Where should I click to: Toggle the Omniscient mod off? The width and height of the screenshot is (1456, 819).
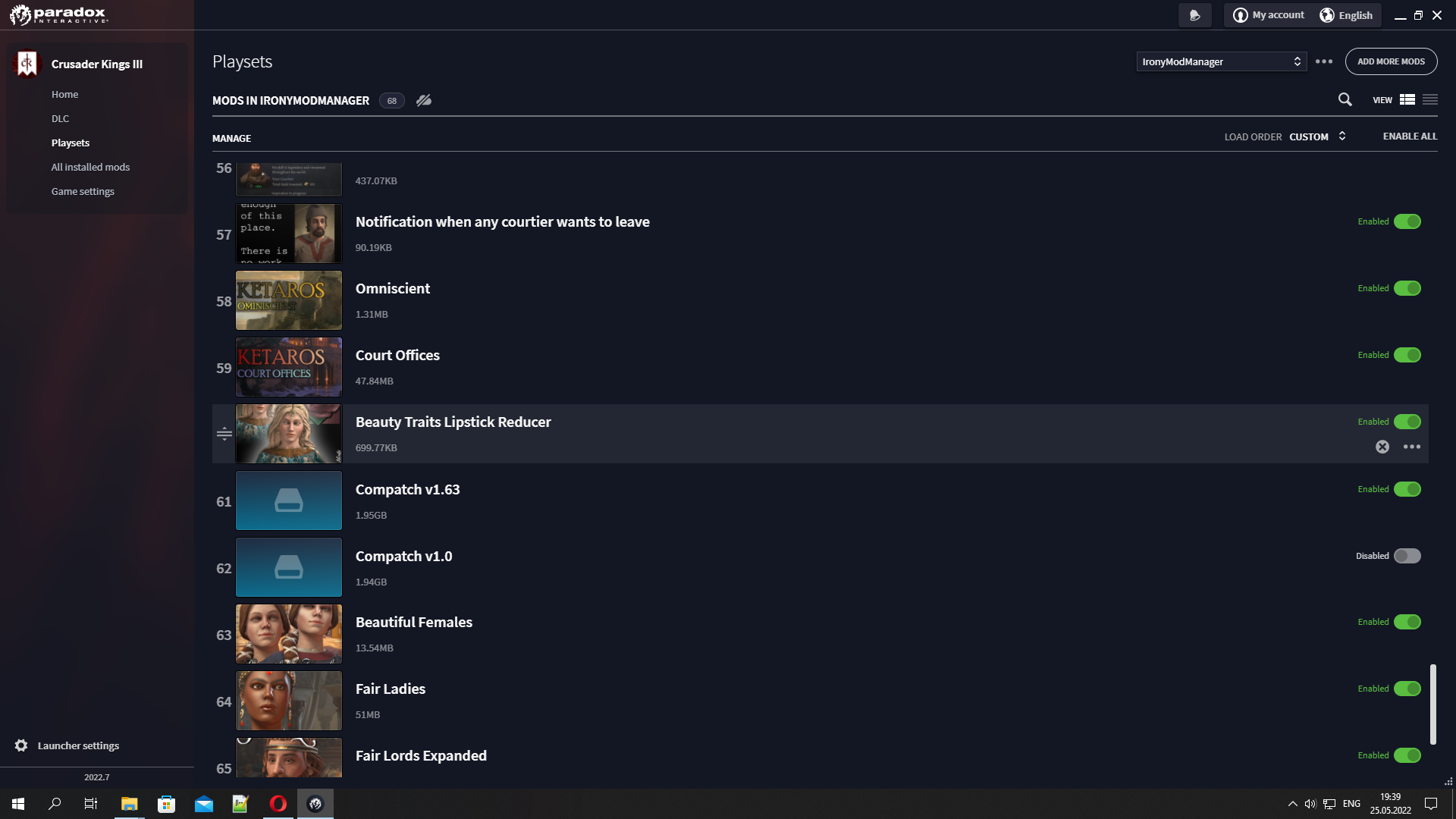coord(1407,288)
